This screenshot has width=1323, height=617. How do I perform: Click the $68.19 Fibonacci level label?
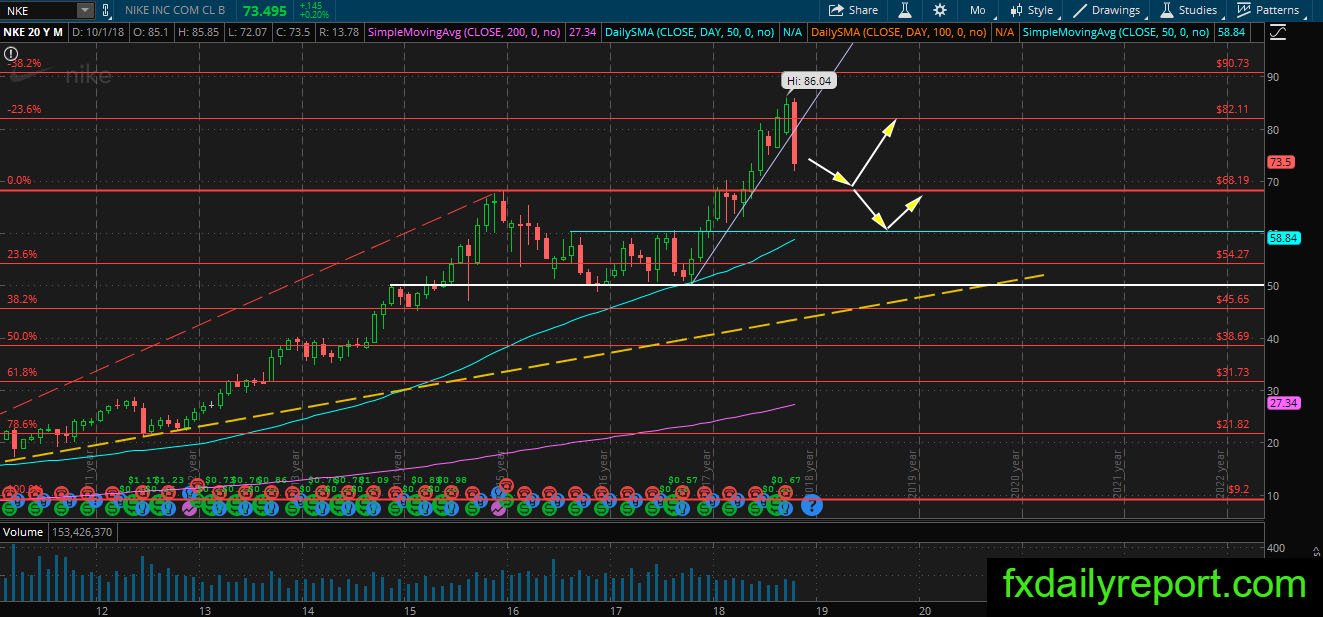pyautogui.click(x=1233, y=181)
